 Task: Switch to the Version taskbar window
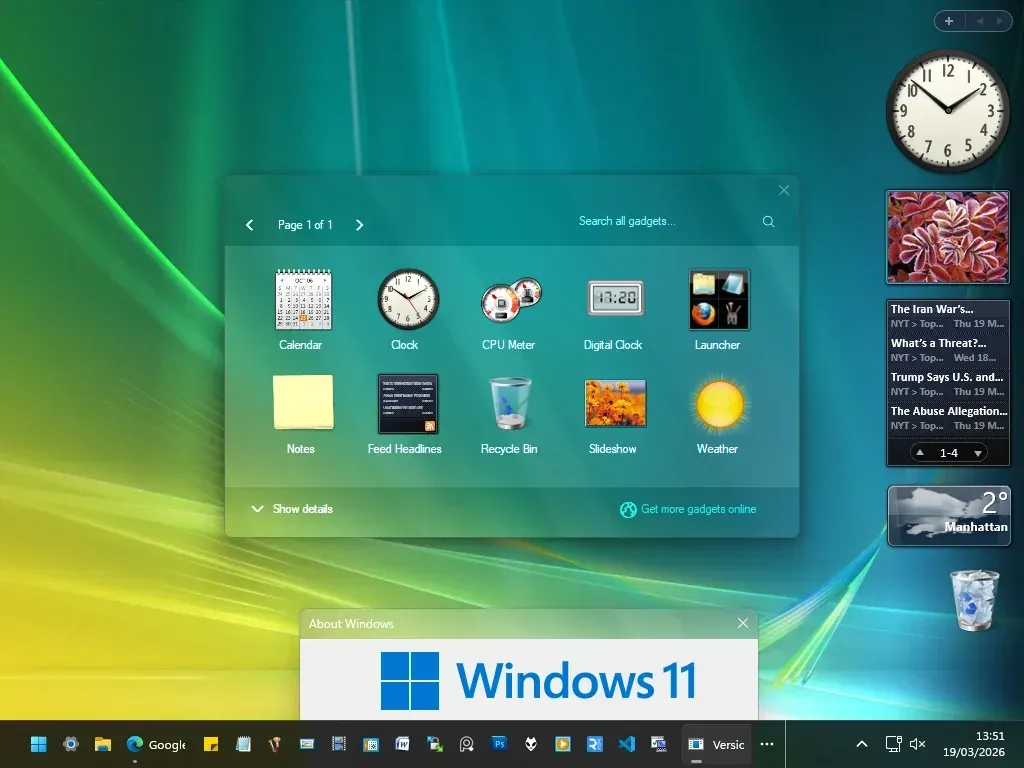[716, 744]
